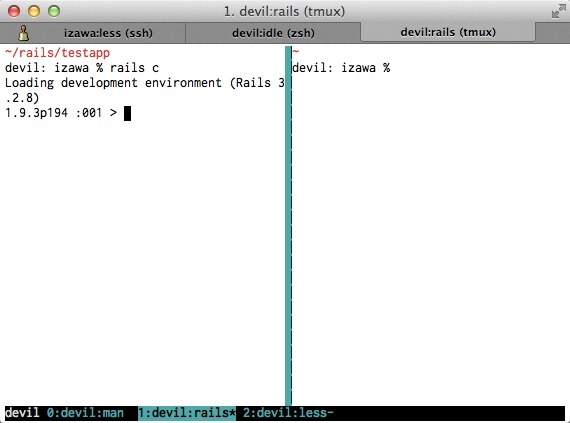Click the chess pawn icon in first tab

pos(24,33)
